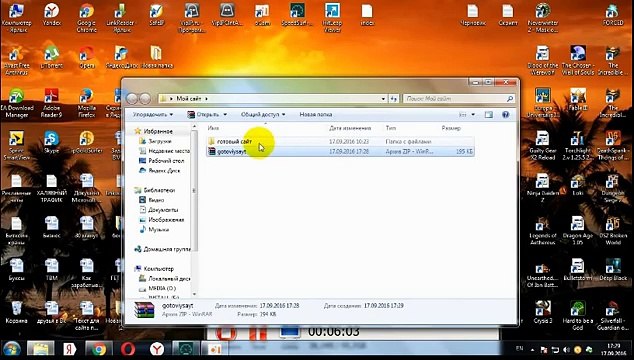
Task: Open the Adobe Reader 9 desktop shortcut
Action: click(52, 104)
